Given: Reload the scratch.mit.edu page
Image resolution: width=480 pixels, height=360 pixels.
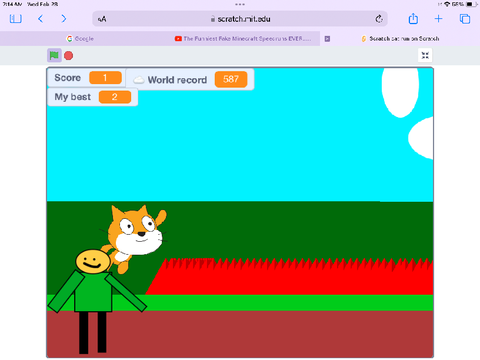Looking at the screenshot, I should 379,19.
